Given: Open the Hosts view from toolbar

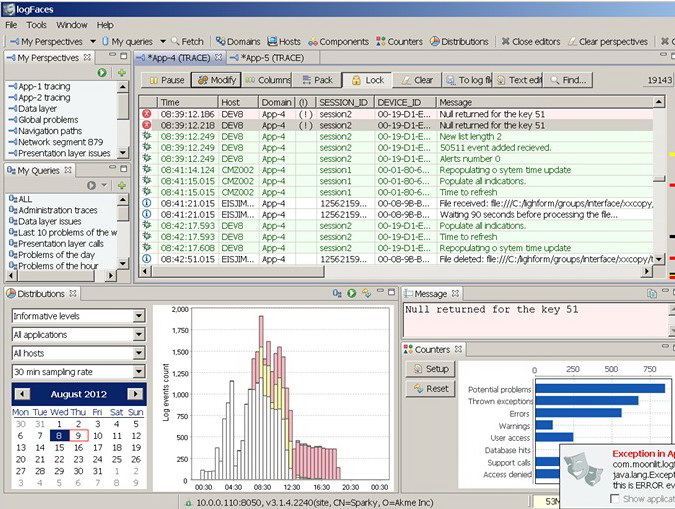Looking at the screenshot, I should [283, 42].
